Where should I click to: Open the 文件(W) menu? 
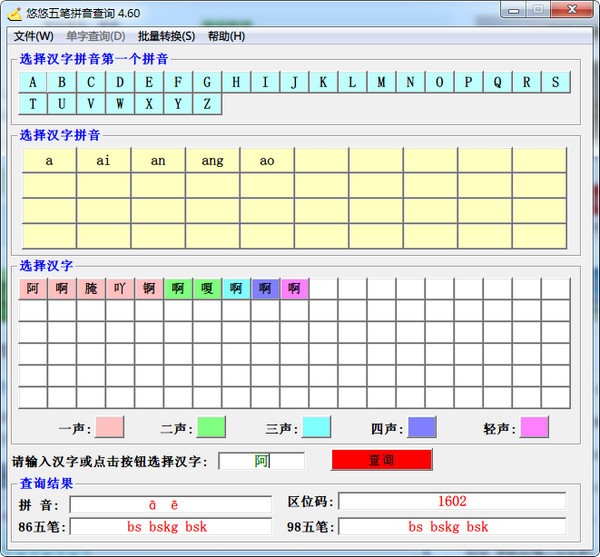point(34,36)
